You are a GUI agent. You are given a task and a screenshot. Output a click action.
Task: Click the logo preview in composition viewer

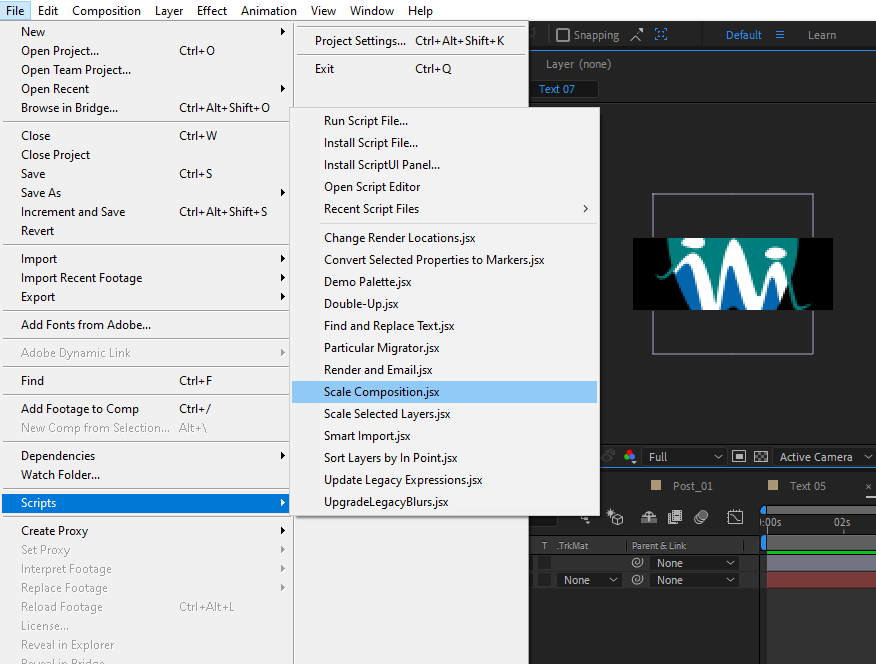pyautogui.click(x=732, y=274)
